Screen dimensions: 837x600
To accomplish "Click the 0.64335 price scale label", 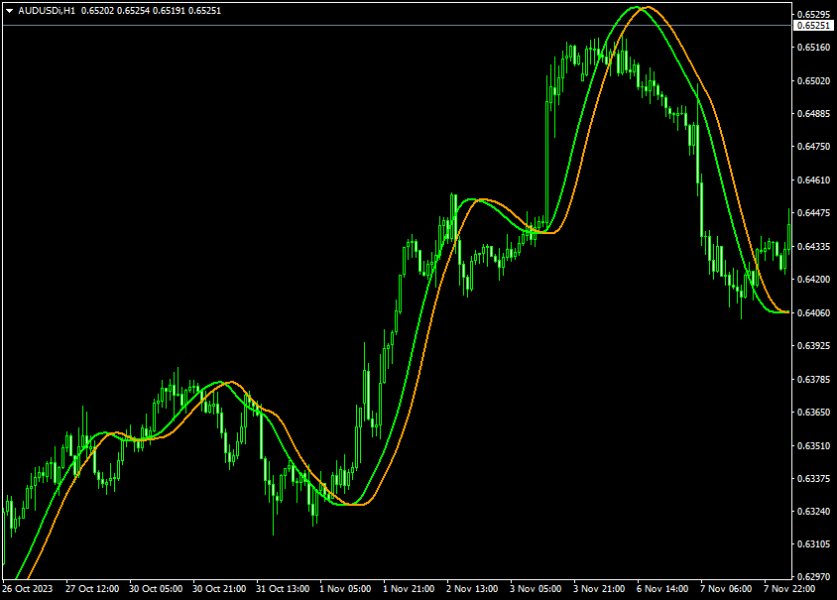I will pos(814,247).
